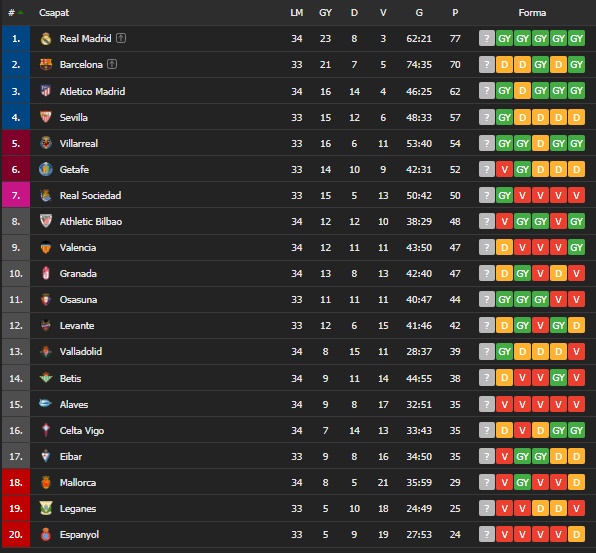
Task: Click Sevilla's green GY form result
Action: coord(504,117)
